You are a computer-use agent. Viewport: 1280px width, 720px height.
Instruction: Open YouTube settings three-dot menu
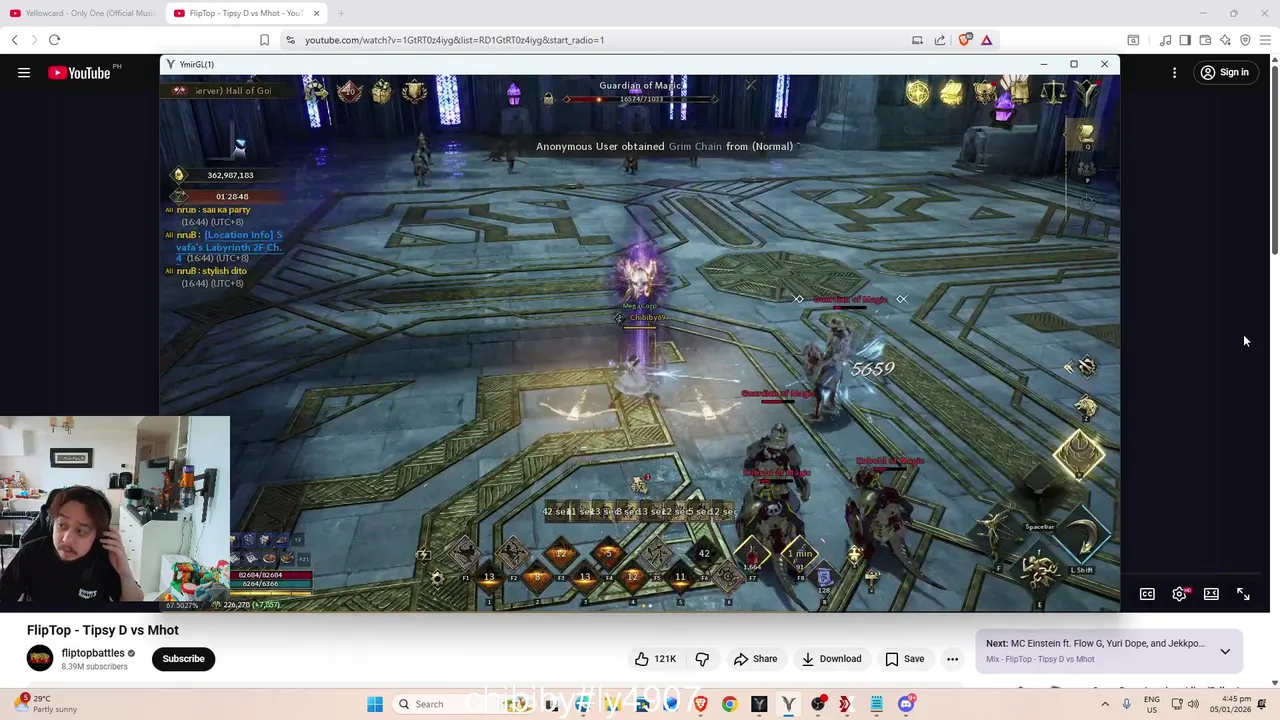(x=1174, y=72)
